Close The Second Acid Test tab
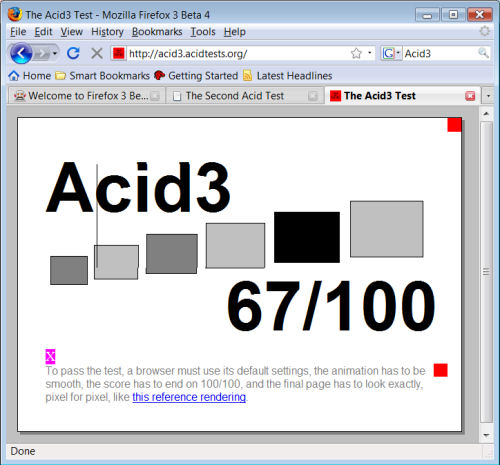This screenshot has width=500, height=465. tap(313, 96)
